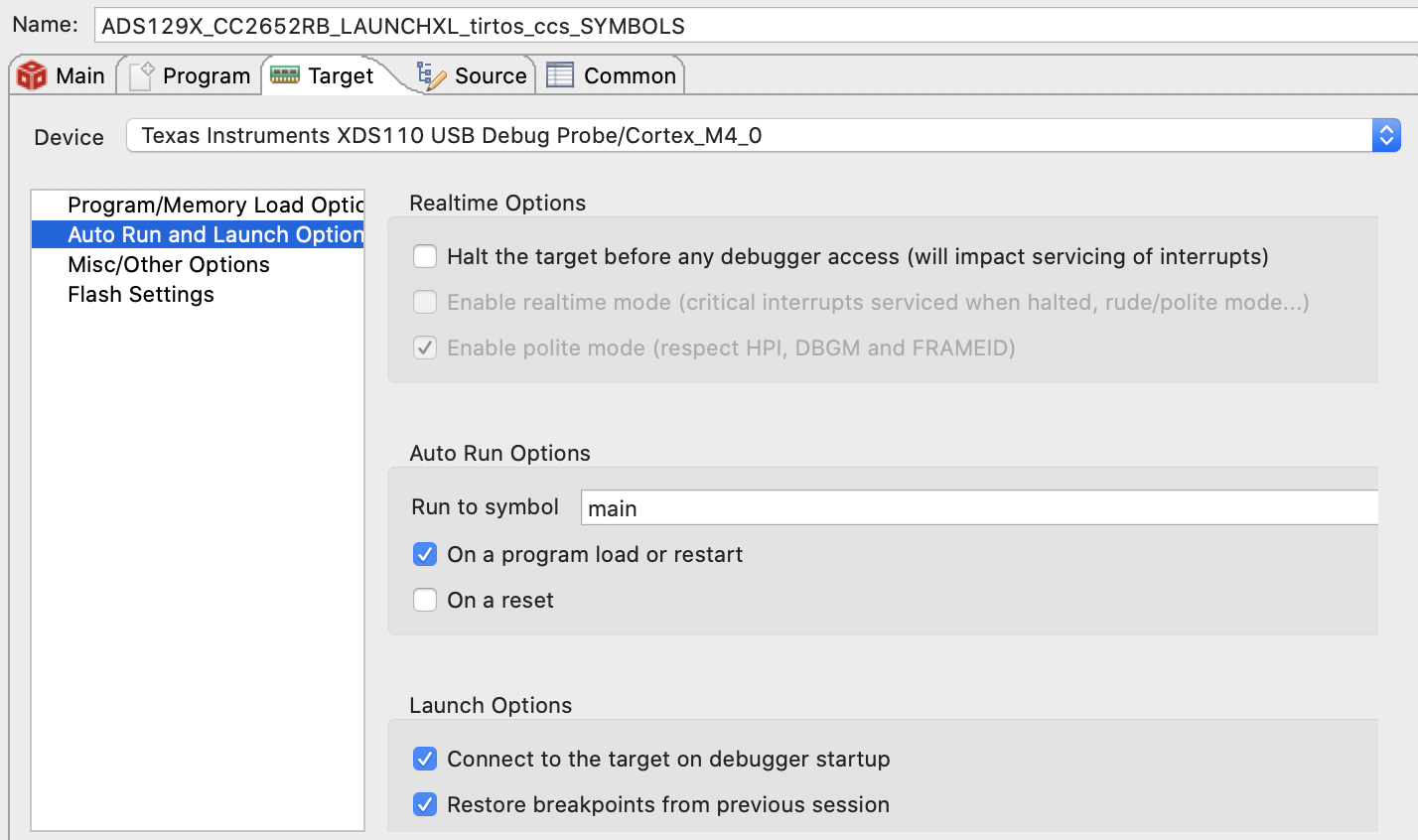This screenshot has height=840, width=1418.
Task: Click the Run to symbol field containing main
Action: 979,507
